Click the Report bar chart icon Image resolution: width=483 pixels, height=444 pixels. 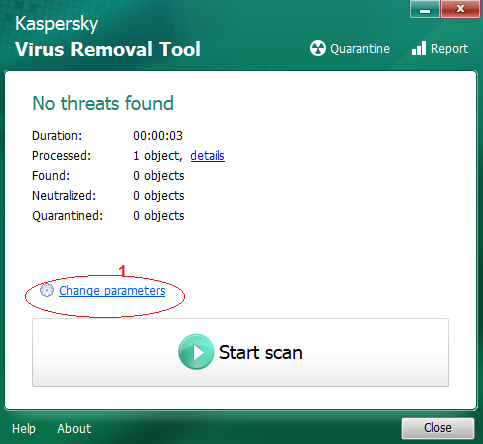(419, 48)
